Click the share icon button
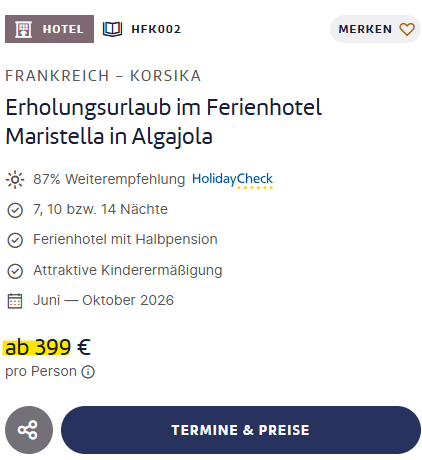The width and height of the screenshot is (422, 460). pyautogui.click(x=29, y=430)
